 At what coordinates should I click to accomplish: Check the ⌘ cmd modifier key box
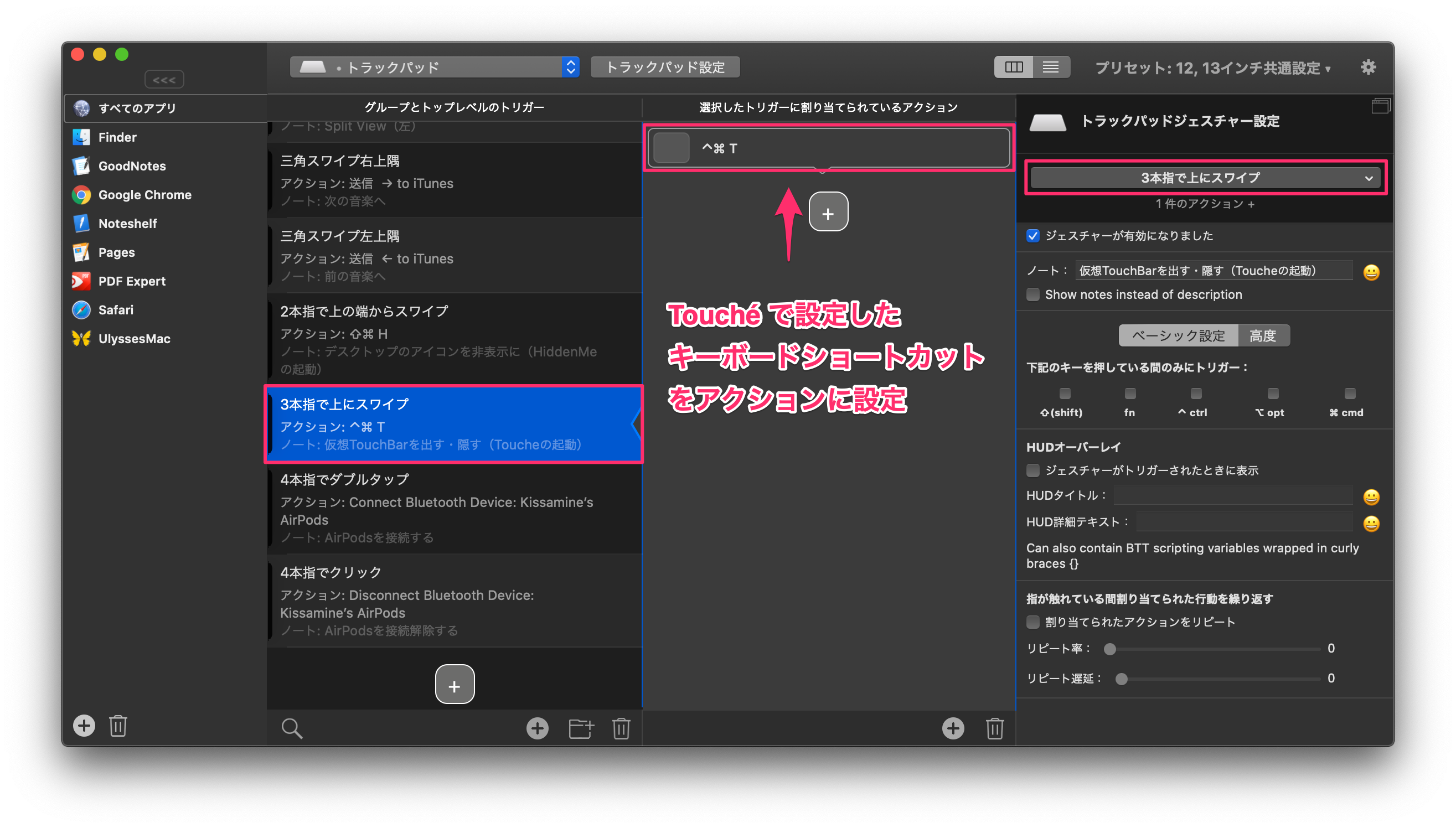[x=1349, y=394]
